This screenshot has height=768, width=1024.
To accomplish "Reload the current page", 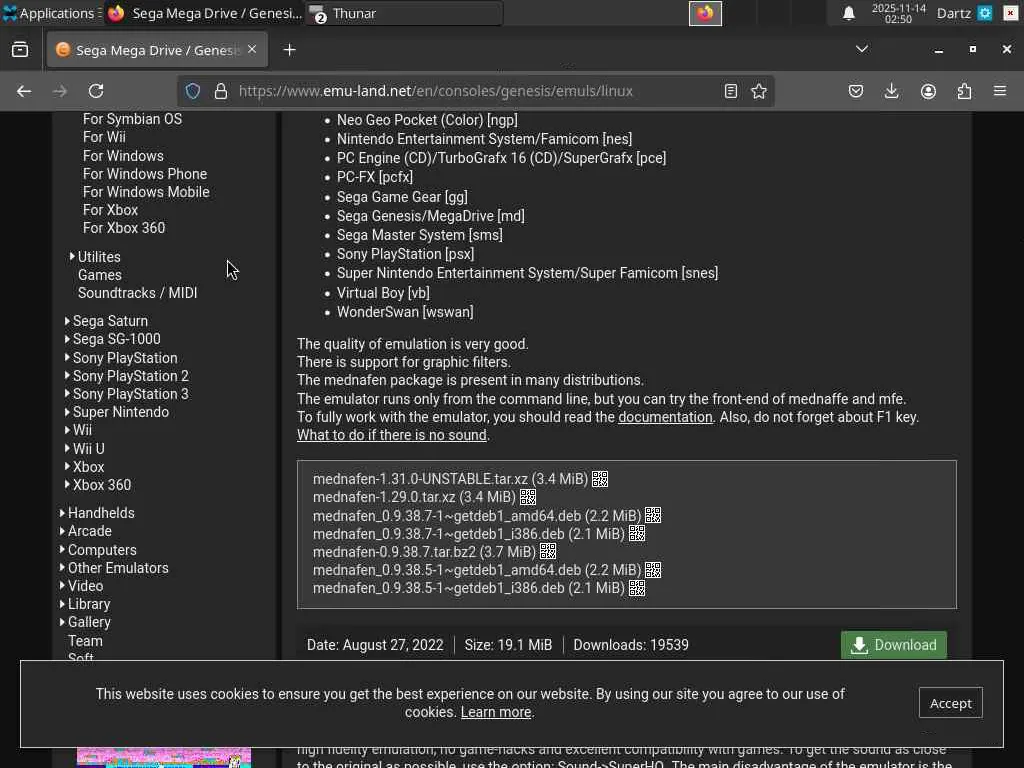I will pos(96,91).
